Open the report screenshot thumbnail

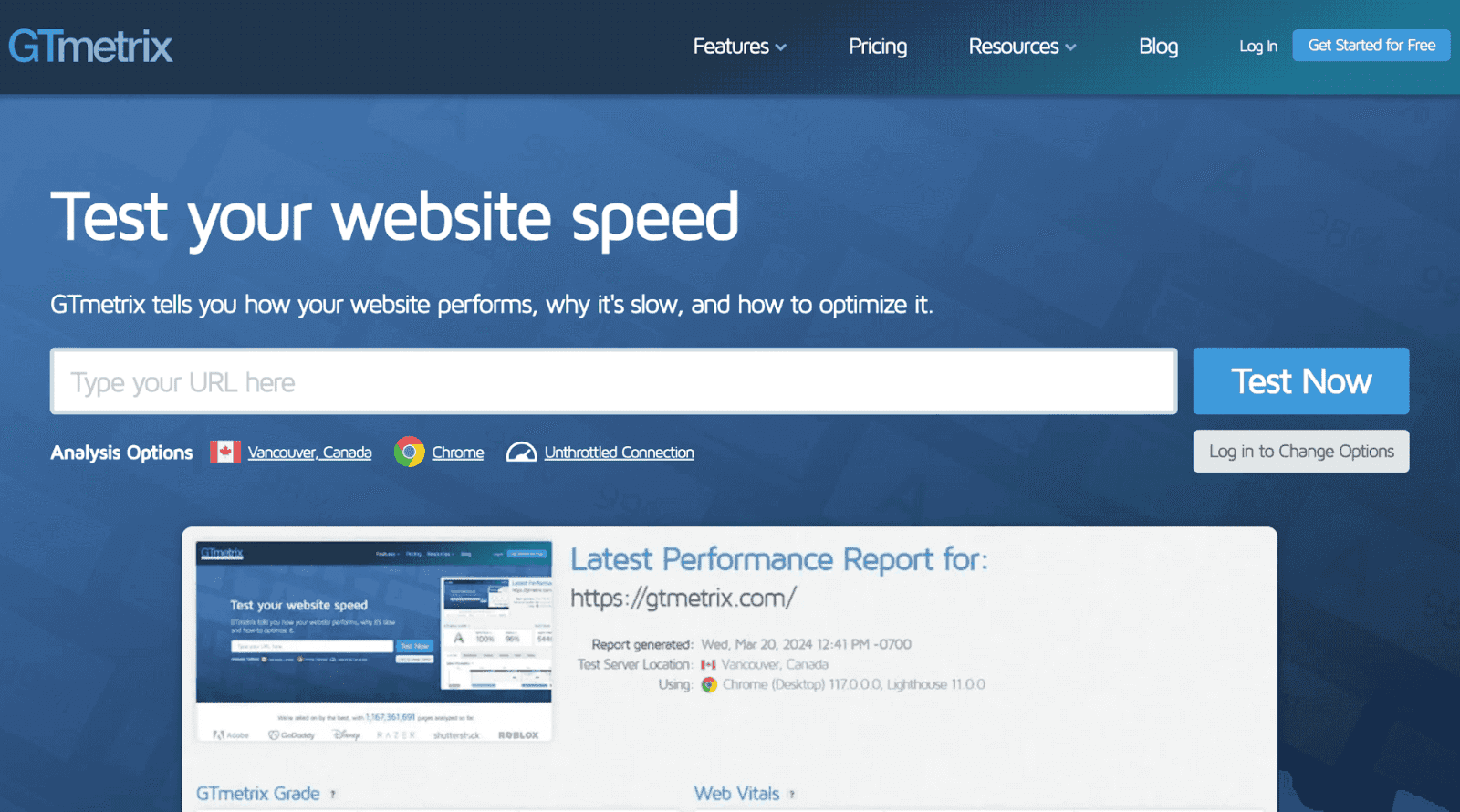374,641
